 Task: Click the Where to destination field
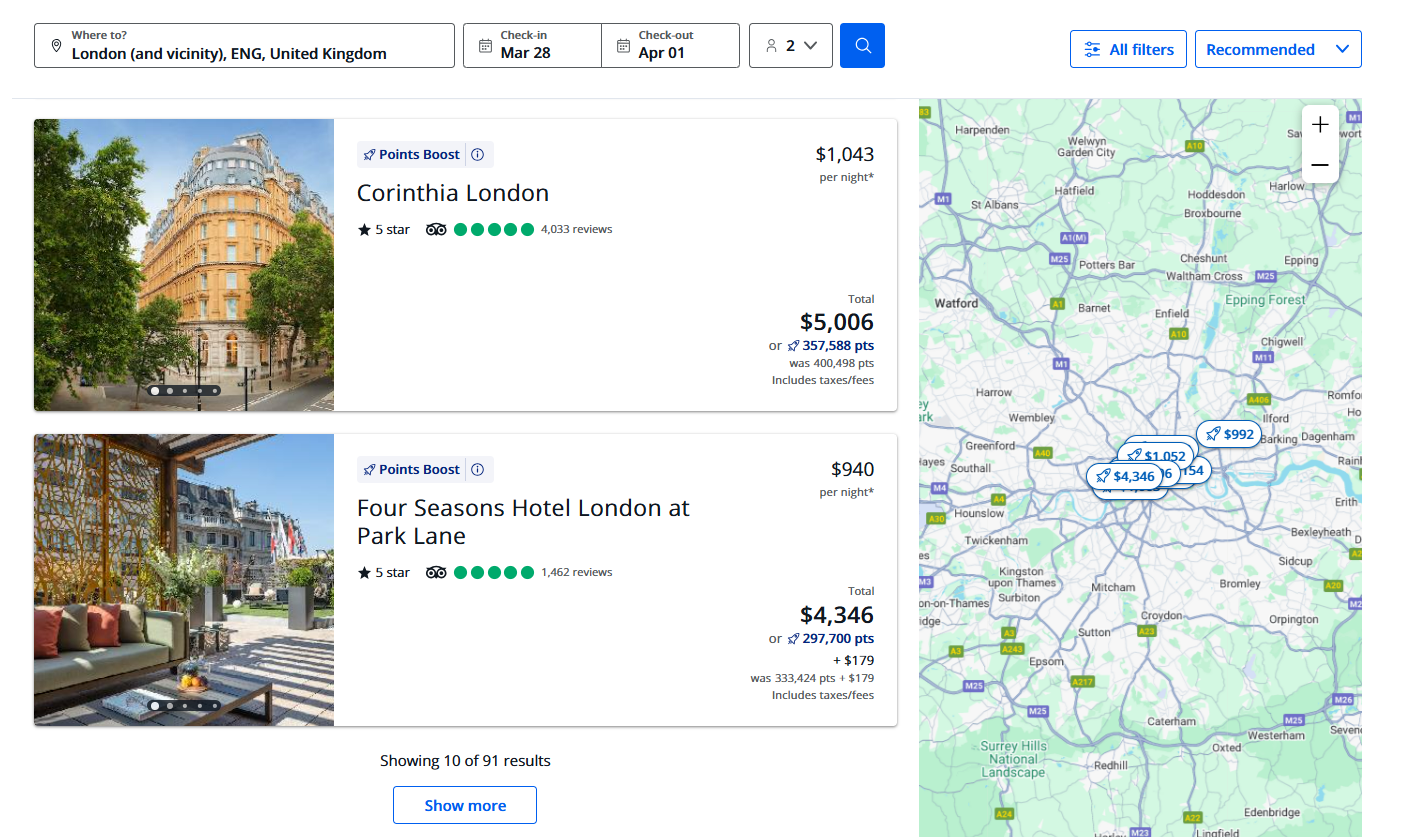[x=244, y=46]
